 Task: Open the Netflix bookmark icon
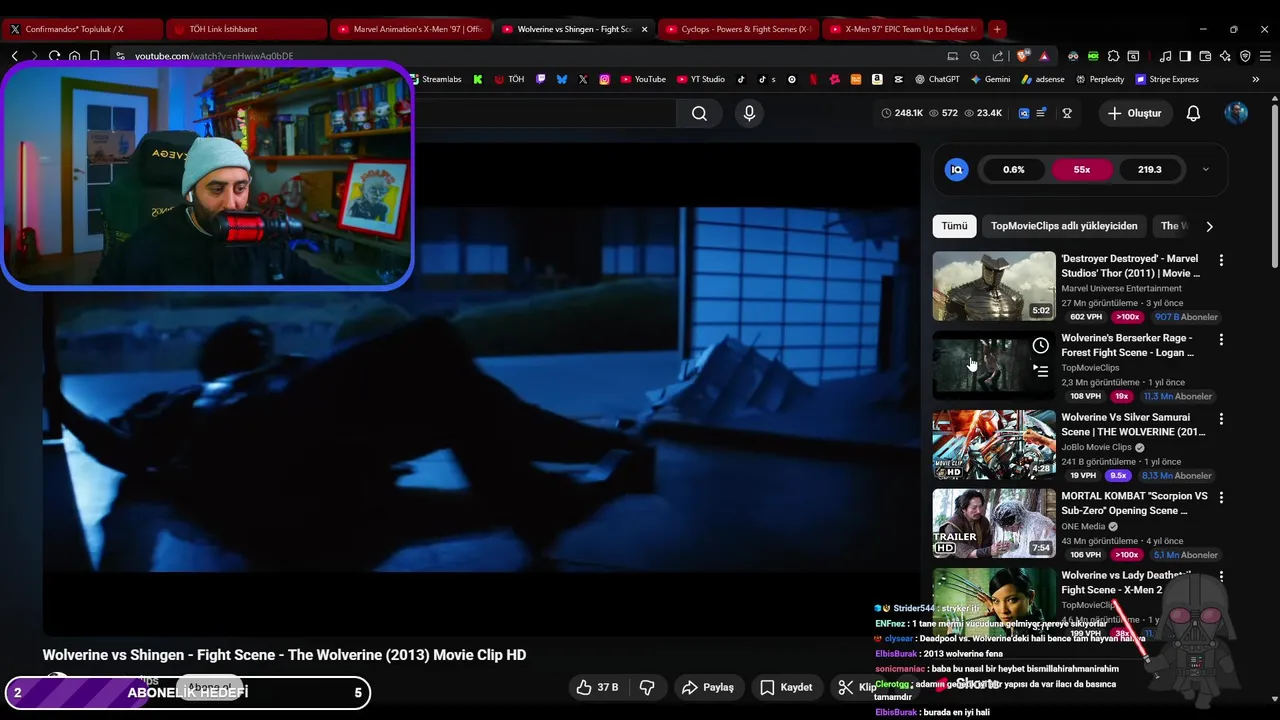click(813, 79)
